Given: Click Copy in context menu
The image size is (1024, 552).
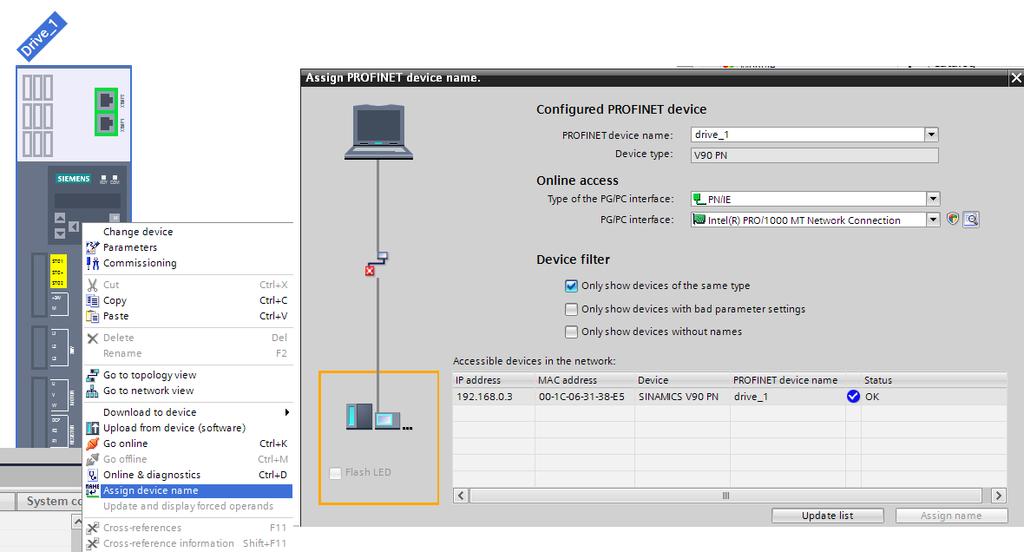Looking at the screenshot, I should tap(188, 300).
